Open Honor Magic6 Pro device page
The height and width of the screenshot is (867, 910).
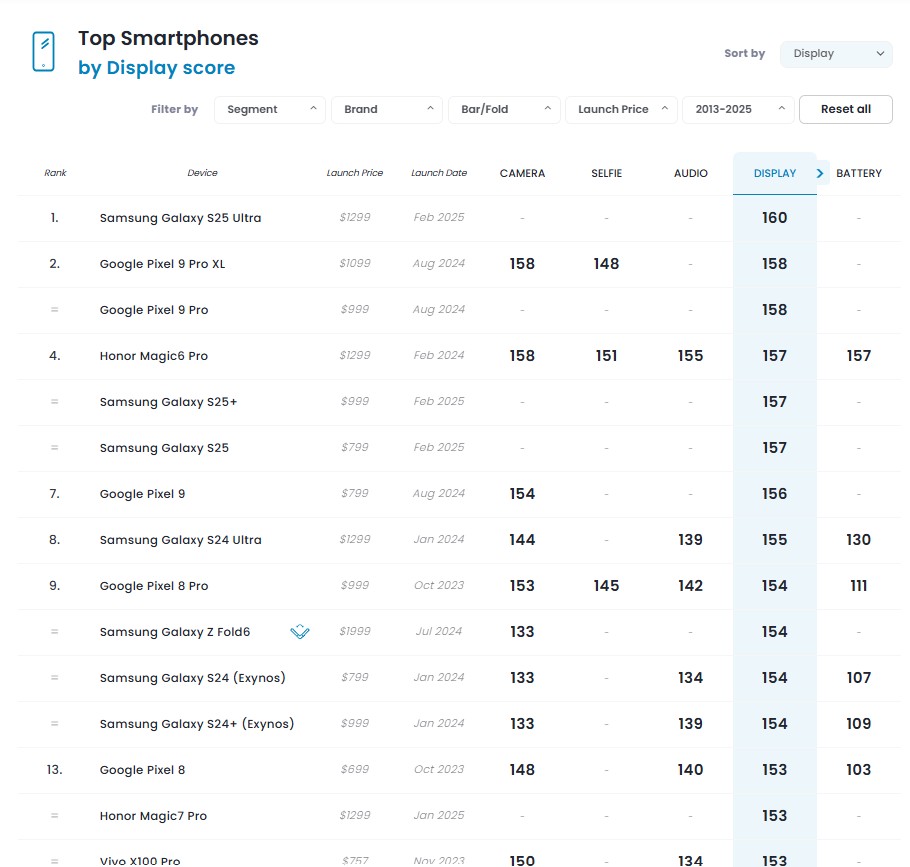154,356
